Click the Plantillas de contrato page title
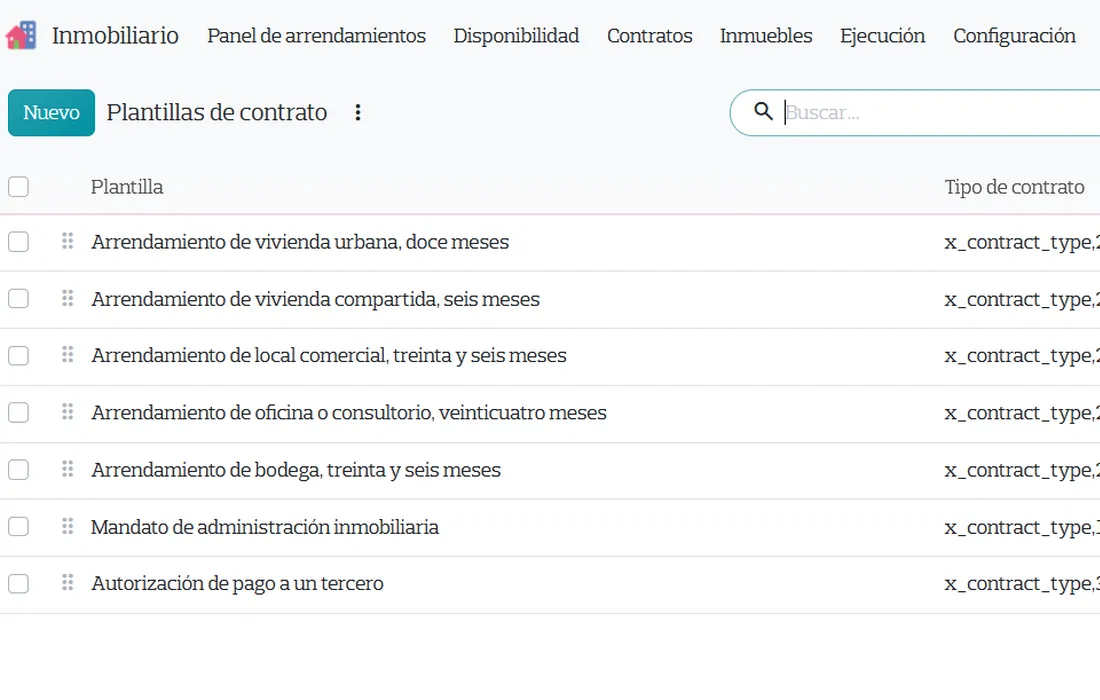This screenshot has width=1100, height=700. [217, 112]
